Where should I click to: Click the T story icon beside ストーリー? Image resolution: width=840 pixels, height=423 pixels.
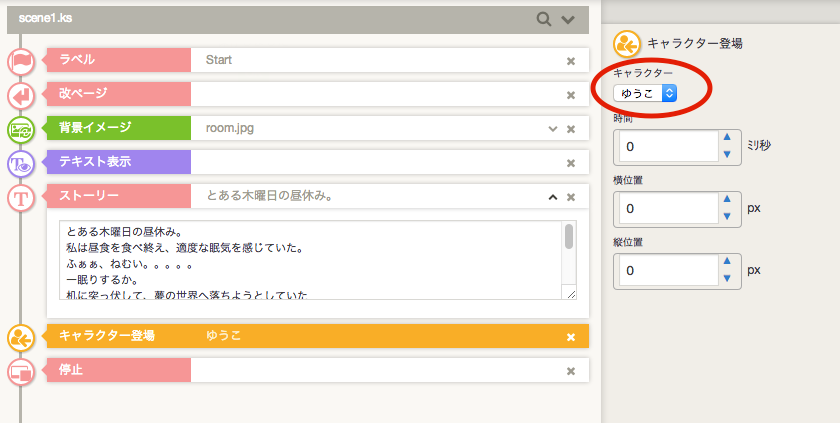pos(21,198)
